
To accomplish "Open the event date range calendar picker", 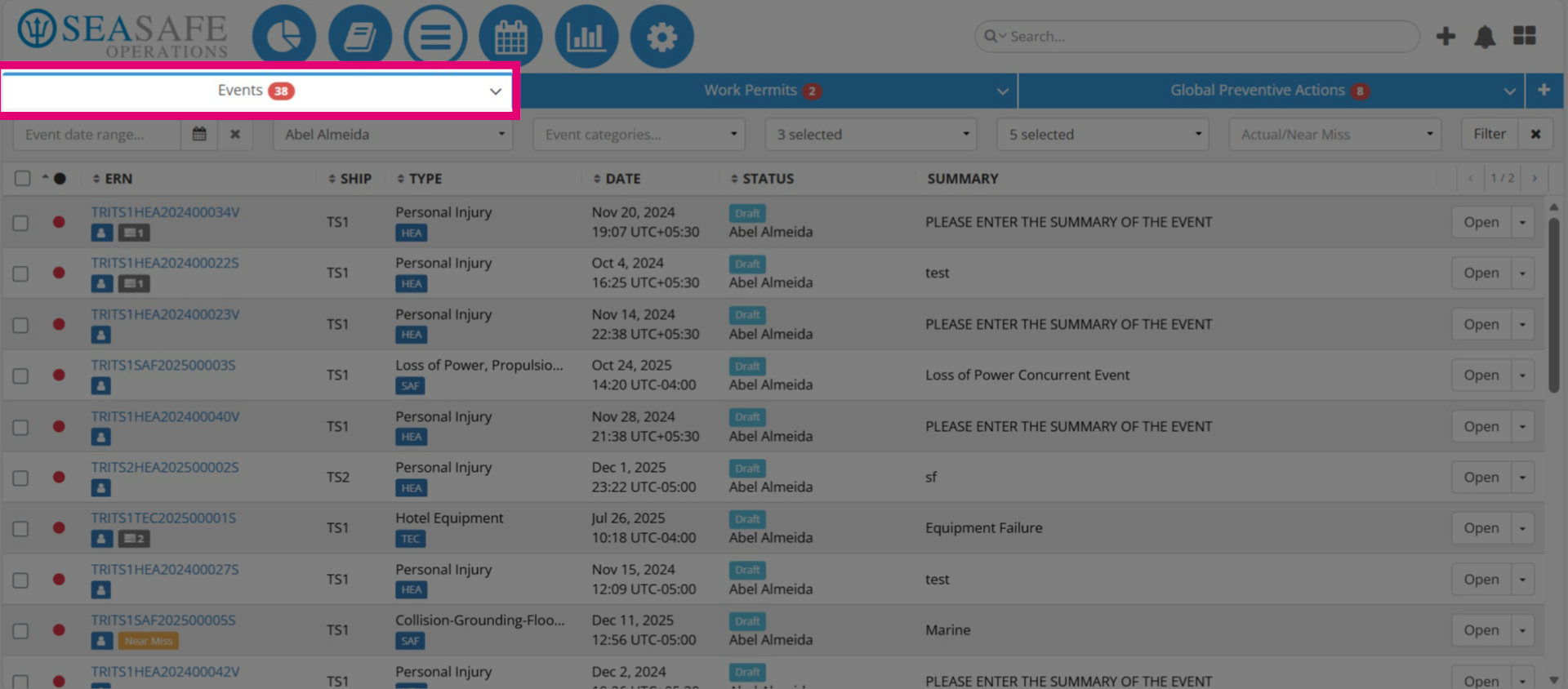I will click(x=199, y=134).
